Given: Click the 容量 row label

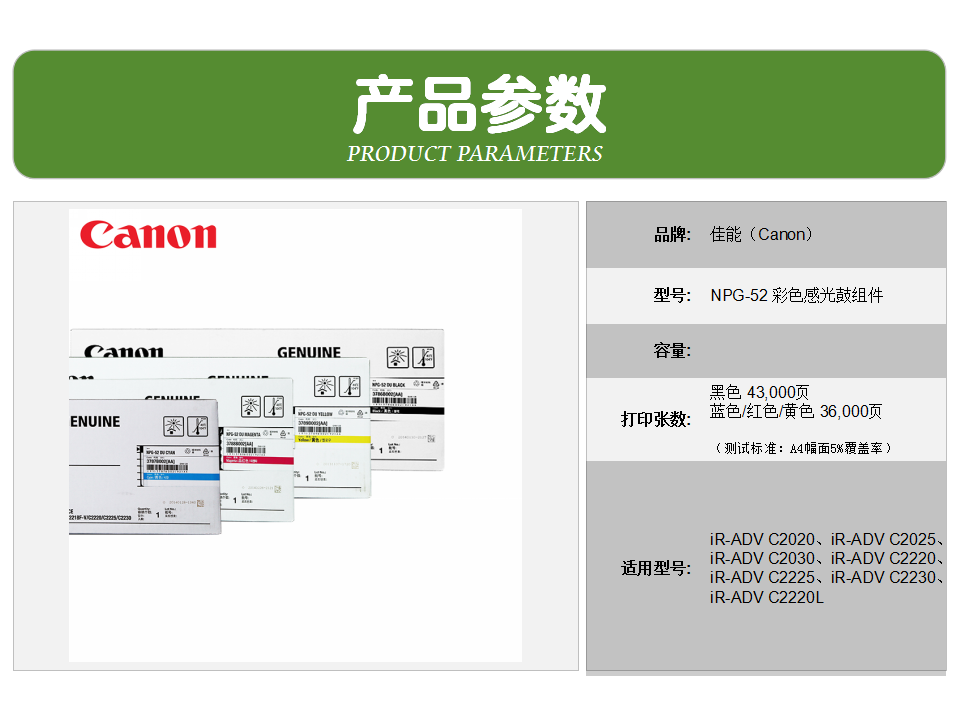Looking at the screenshot, I should 671,351.
